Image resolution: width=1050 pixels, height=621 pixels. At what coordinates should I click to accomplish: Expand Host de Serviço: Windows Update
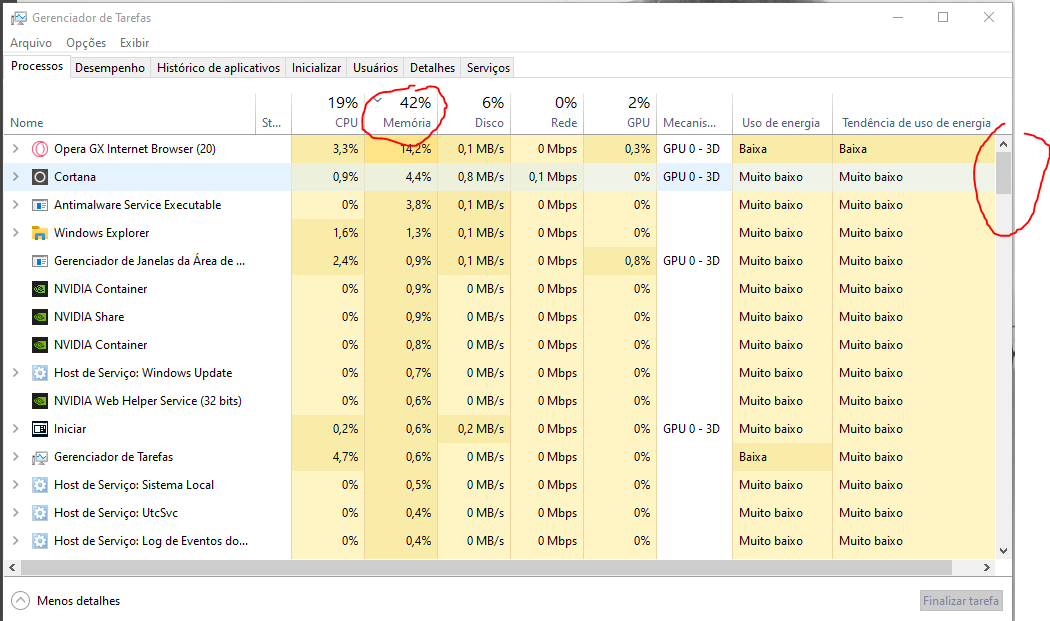15,373
